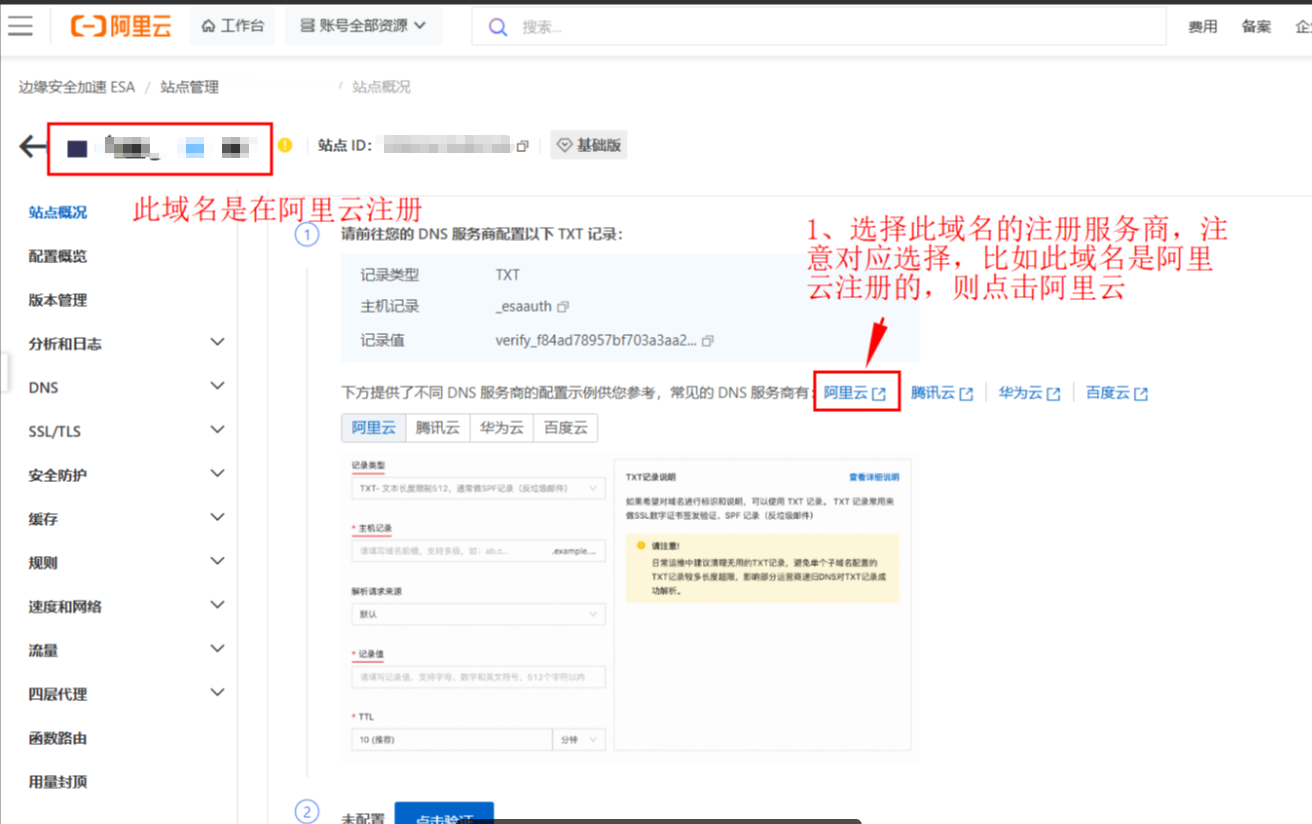Viewport: 1312px width, 824px height.
Task: Click the 工作台 workbench button
Action: point(233,26)
